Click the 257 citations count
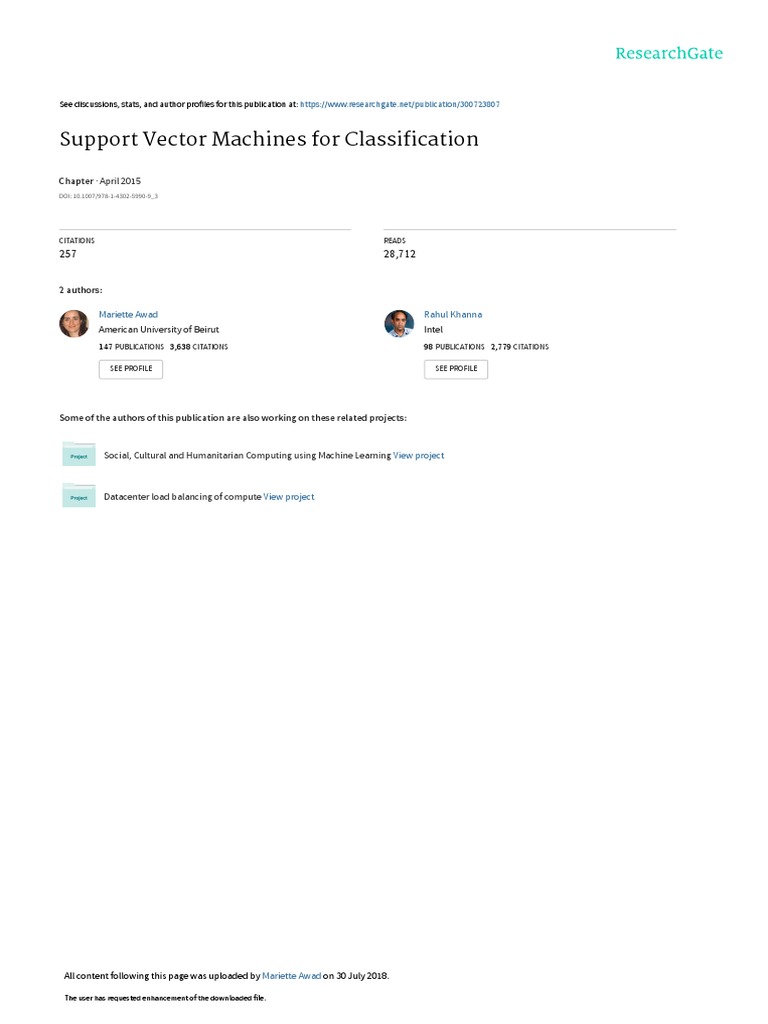This screenshot has width=768, height=1024. click(68, 254)
